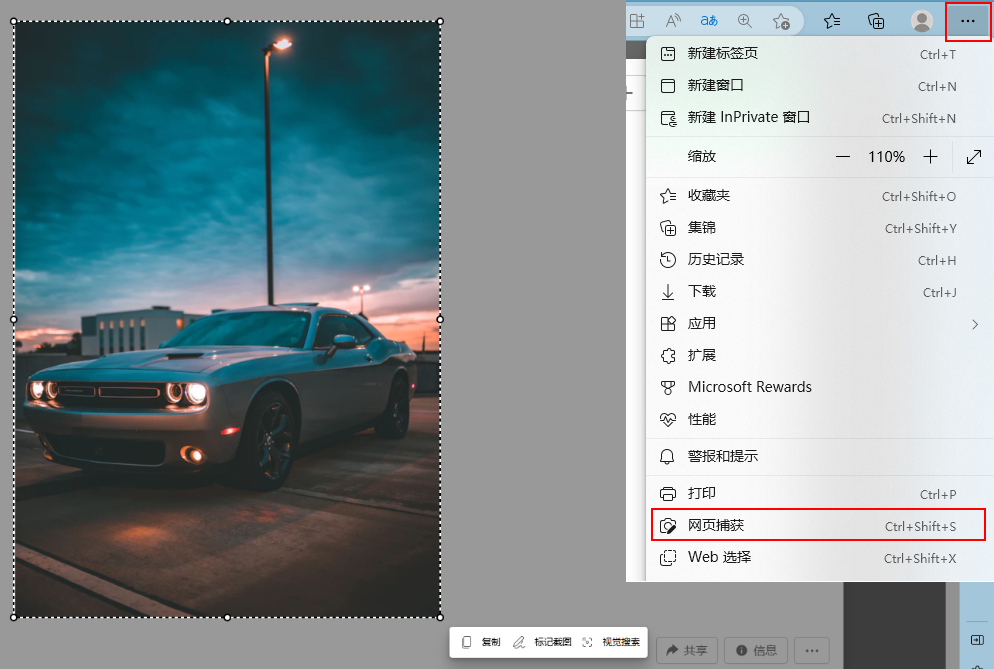Open the Edge settings and more menu
Screen dimensions: 994x669
pyautogui.click(x=967, y=21)
